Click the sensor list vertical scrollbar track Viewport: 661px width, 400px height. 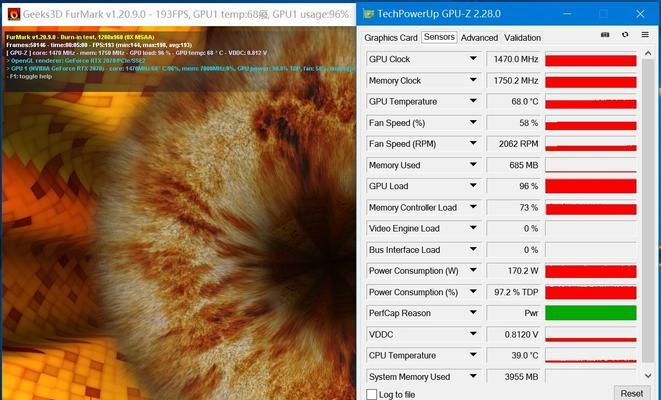(x=648, y=211)
